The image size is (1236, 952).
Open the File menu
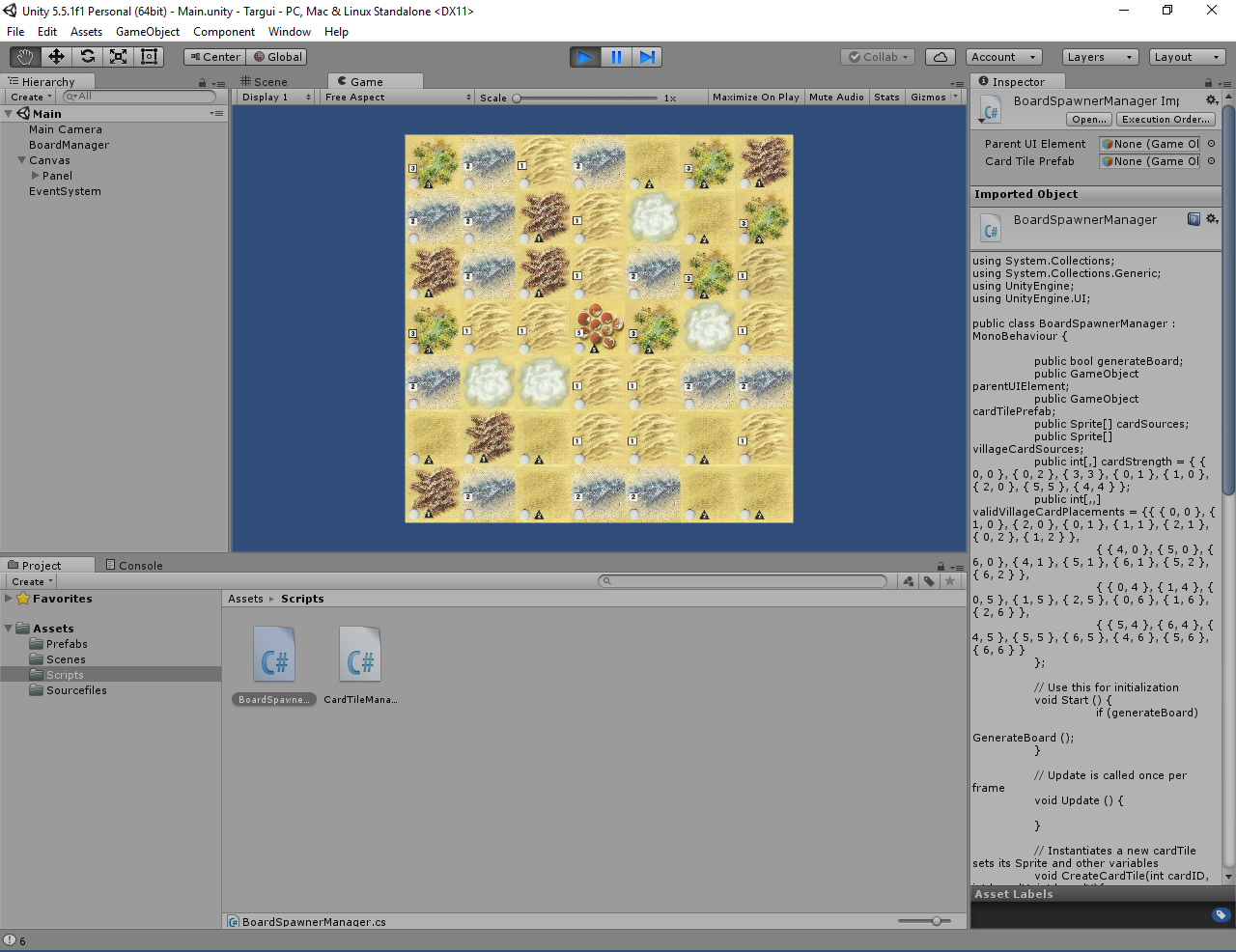pyautogui.click(x=15, y=32)
